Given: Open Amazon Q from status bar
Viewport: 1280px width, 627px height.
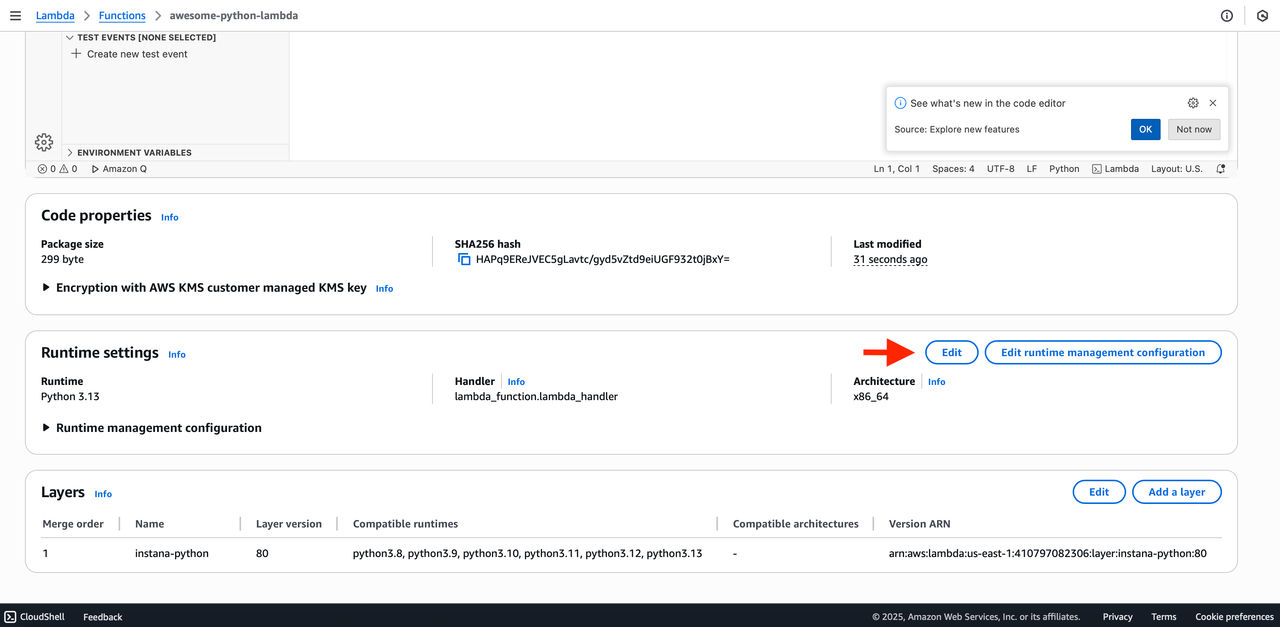Looking at the screenshot, I should click(119, 169).
